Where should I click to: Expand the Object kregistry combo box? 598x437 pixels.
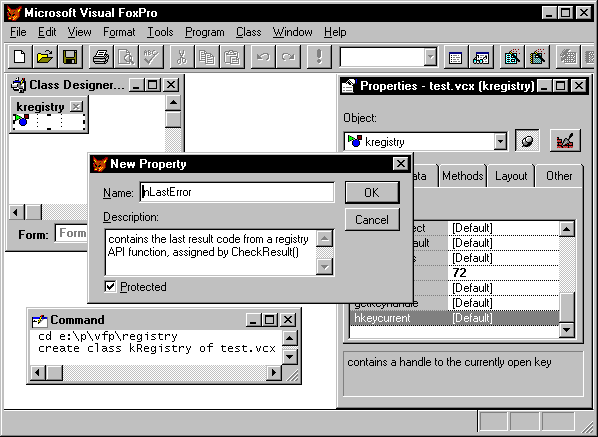[x=500, y=141]
